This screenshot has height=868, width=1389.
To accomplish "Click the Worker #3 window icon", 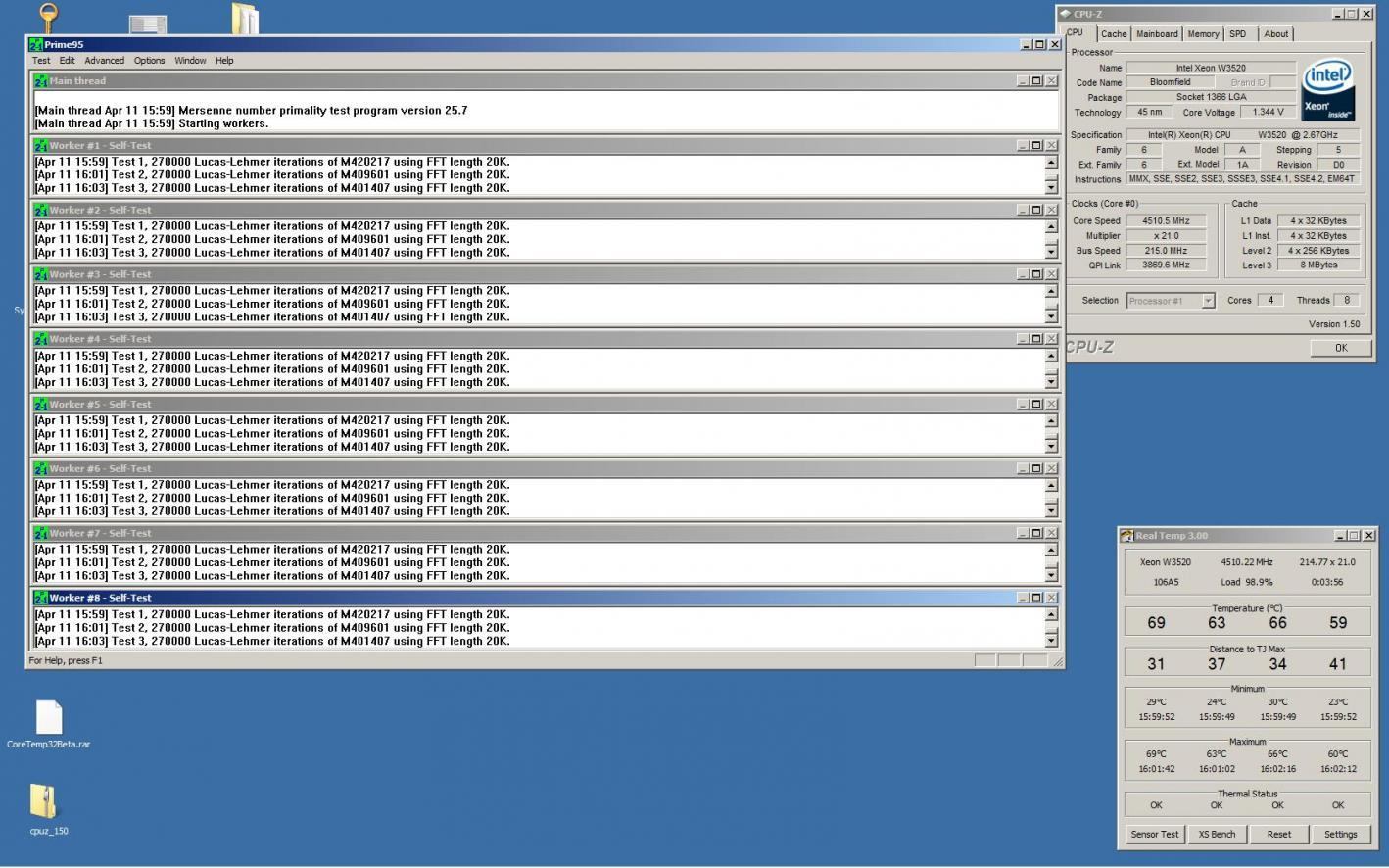I will (x=41, y=274).
